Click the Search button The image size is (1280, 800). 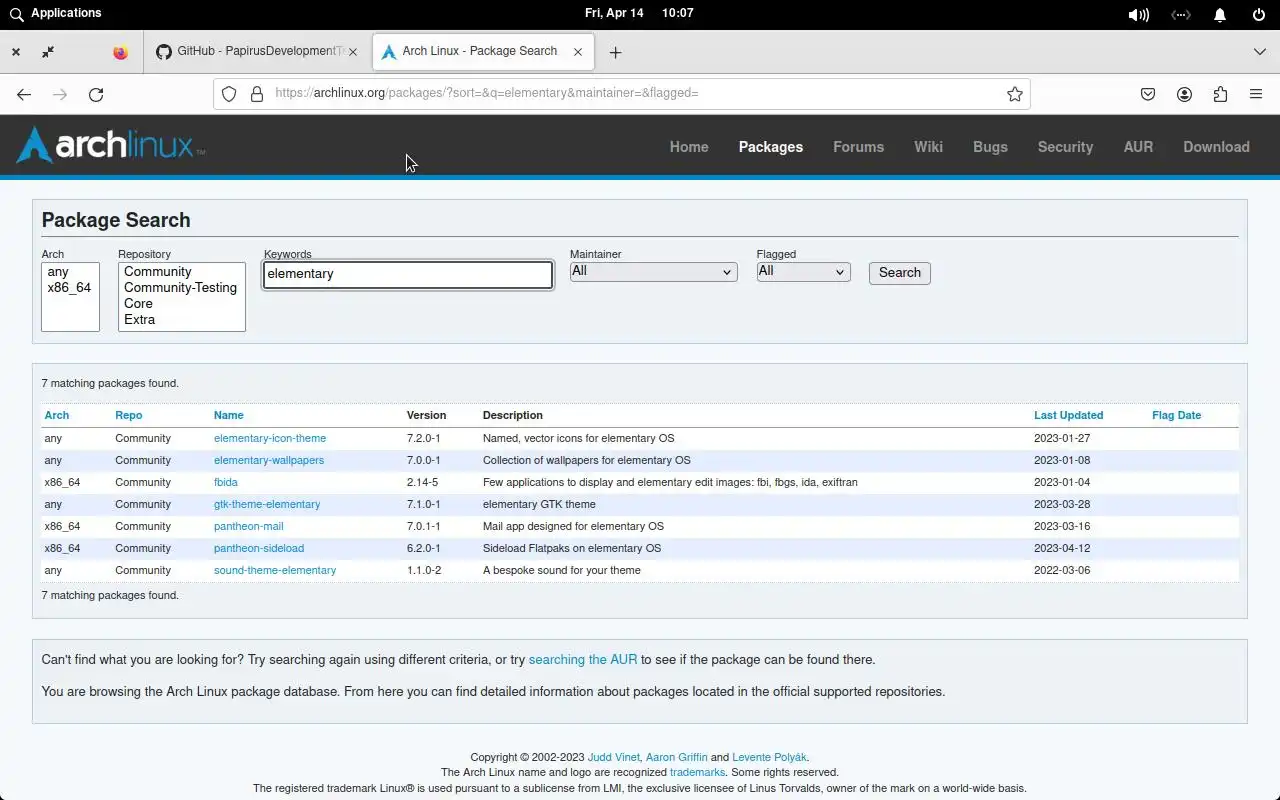point(899,273)
